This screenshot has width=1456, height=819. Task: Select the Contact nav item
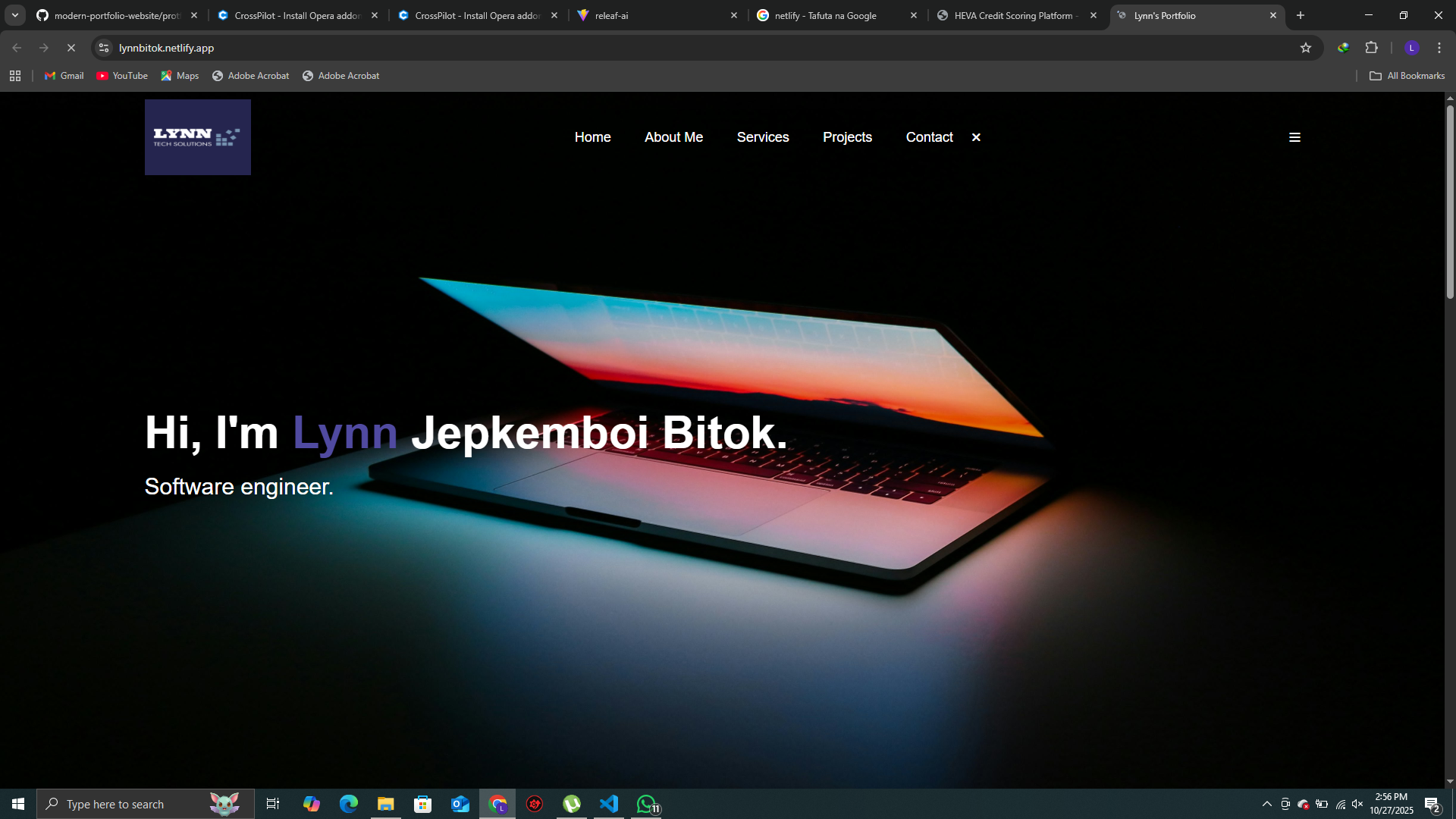click(x=929, y=137)
